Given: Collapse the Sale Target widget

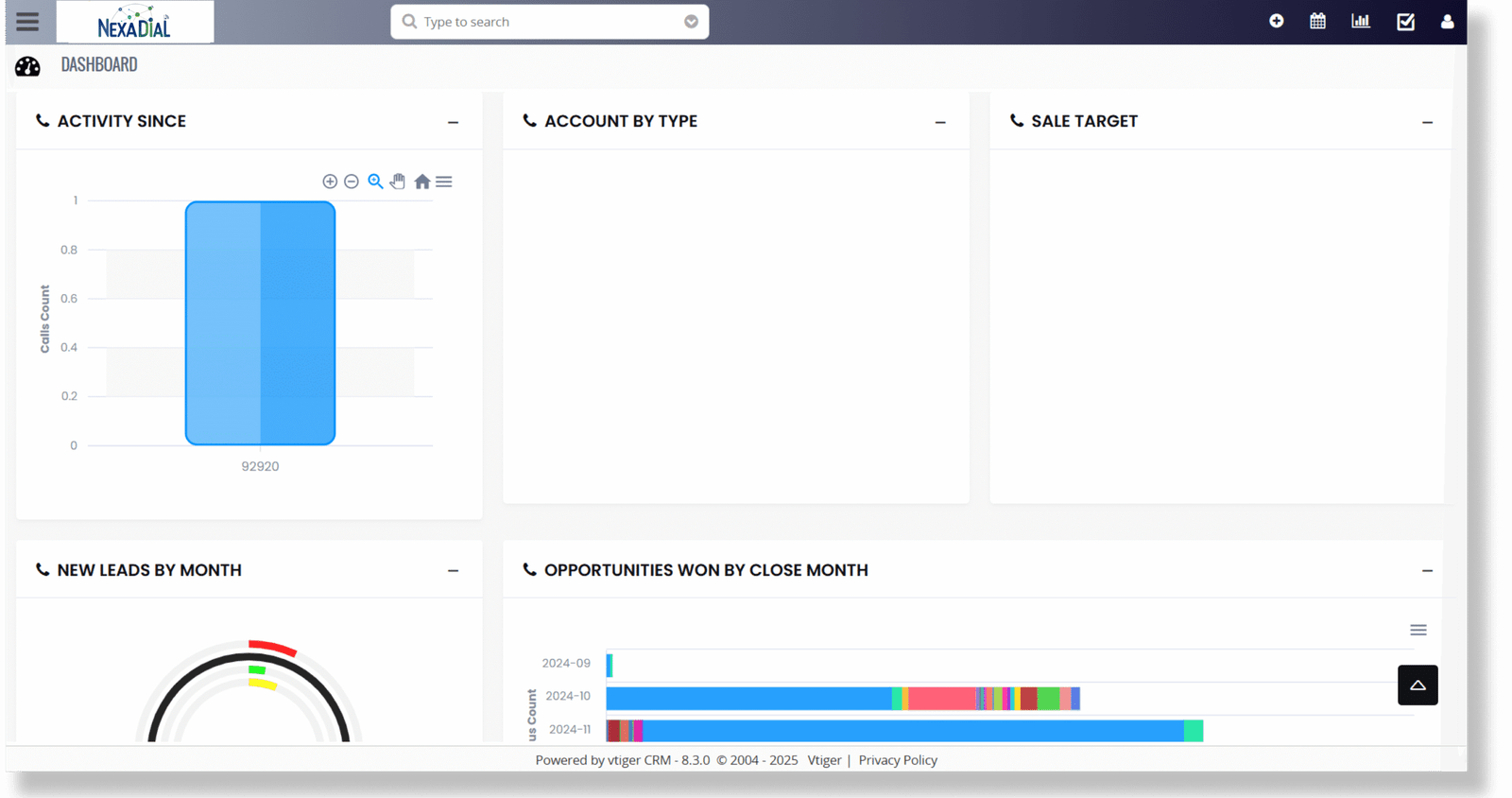Looking at the screenshot, I should click(x=1427, y=122).
